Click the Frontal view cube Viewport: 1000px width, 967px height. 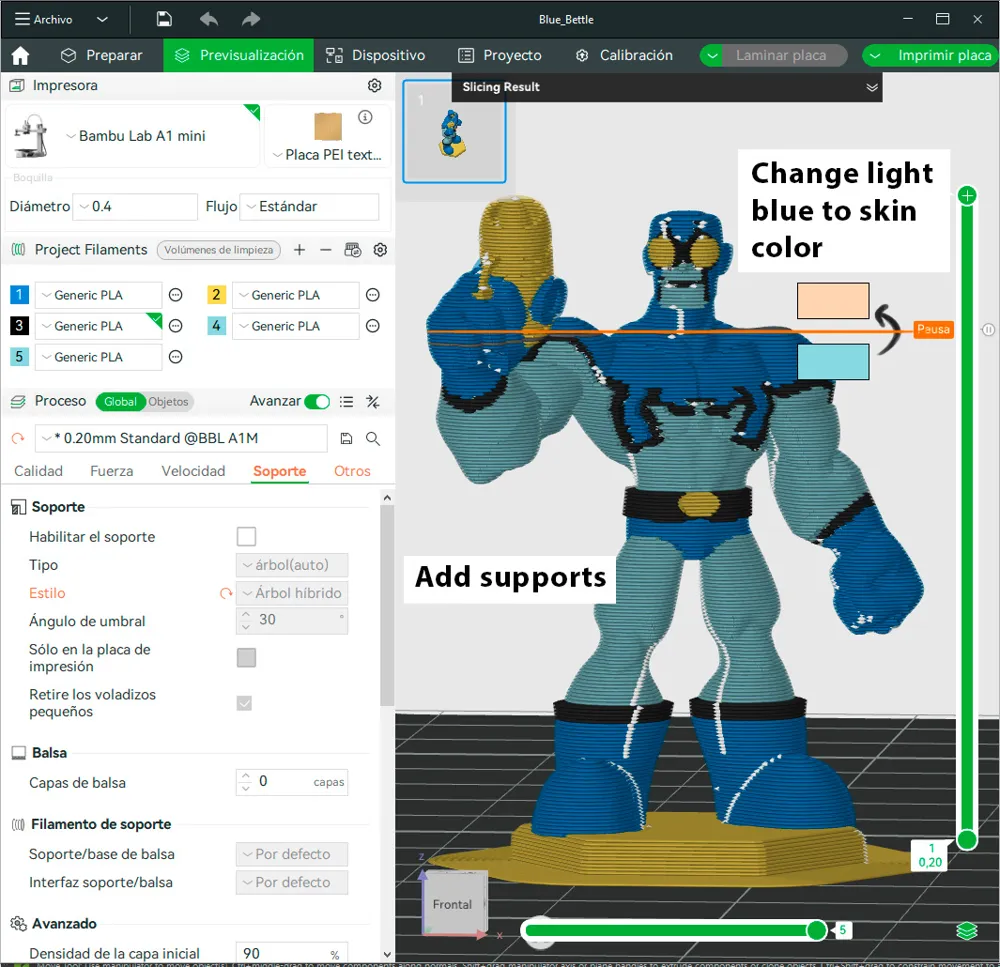[453, 904]
